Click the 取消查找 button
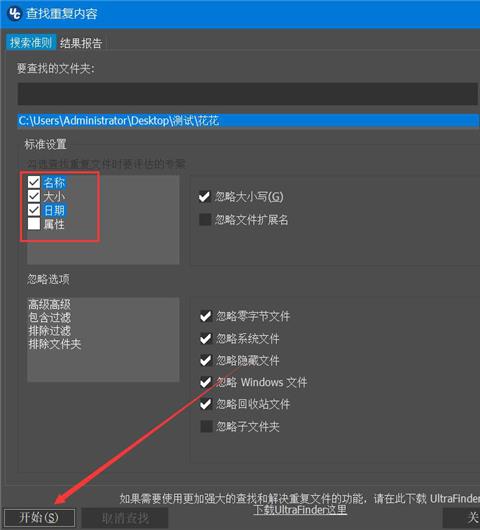 pos(125,518)
